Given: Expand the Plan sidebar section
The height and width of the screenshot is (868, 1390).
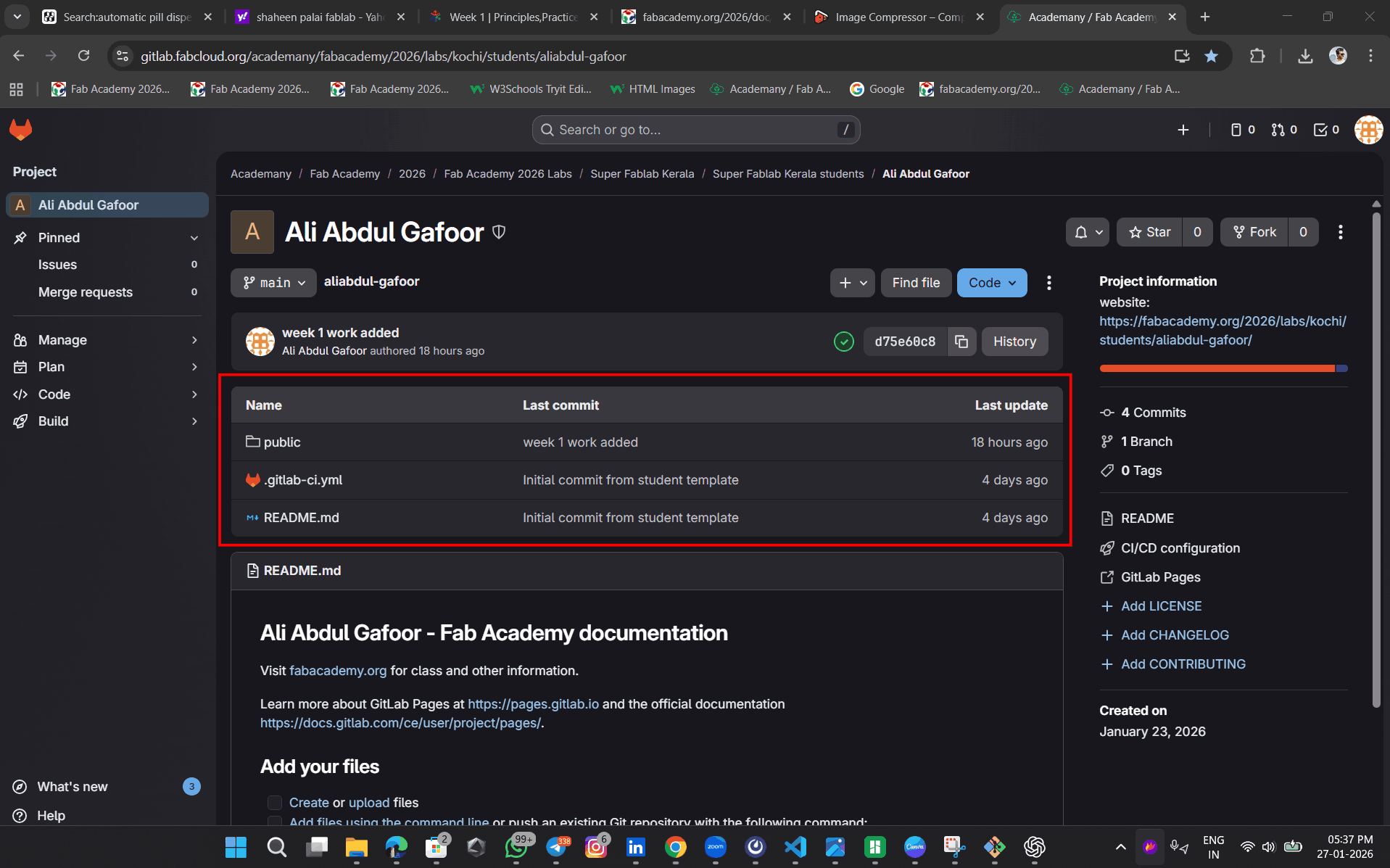Looking at the screenshot, I should [106, 367].
